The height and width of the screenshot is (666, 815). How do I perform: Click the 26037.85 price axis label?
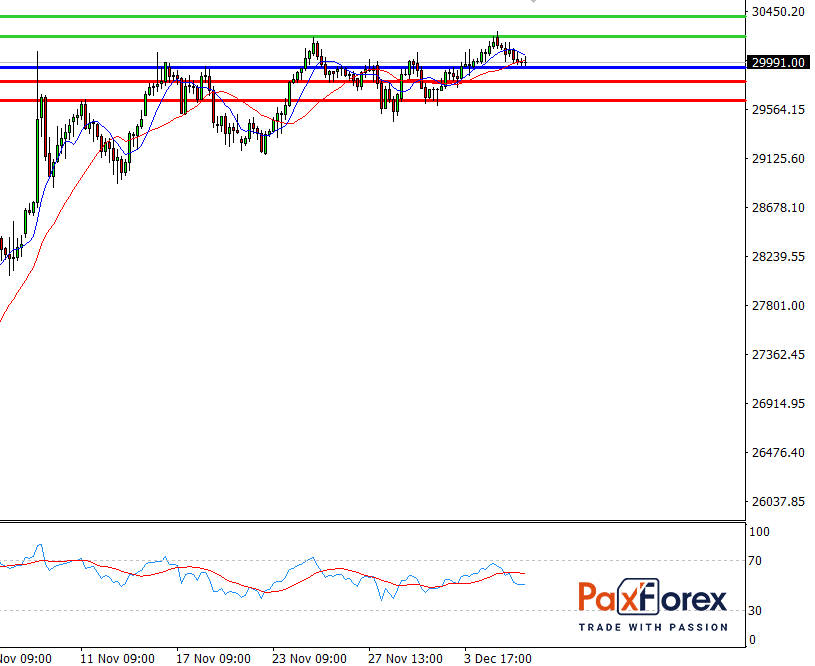[778, 502]
